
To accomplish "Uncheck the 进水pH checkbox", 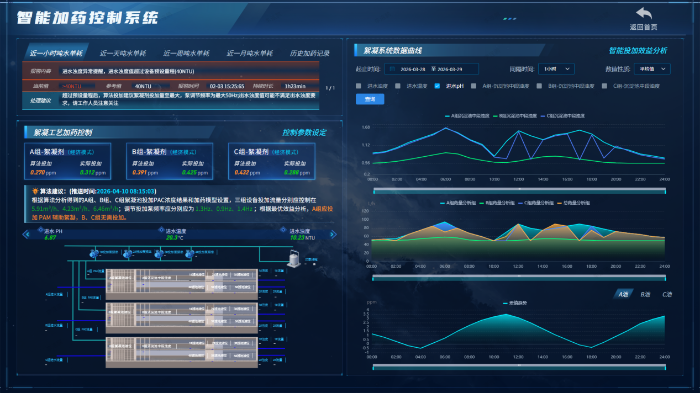I will click(x=437, y=86).
